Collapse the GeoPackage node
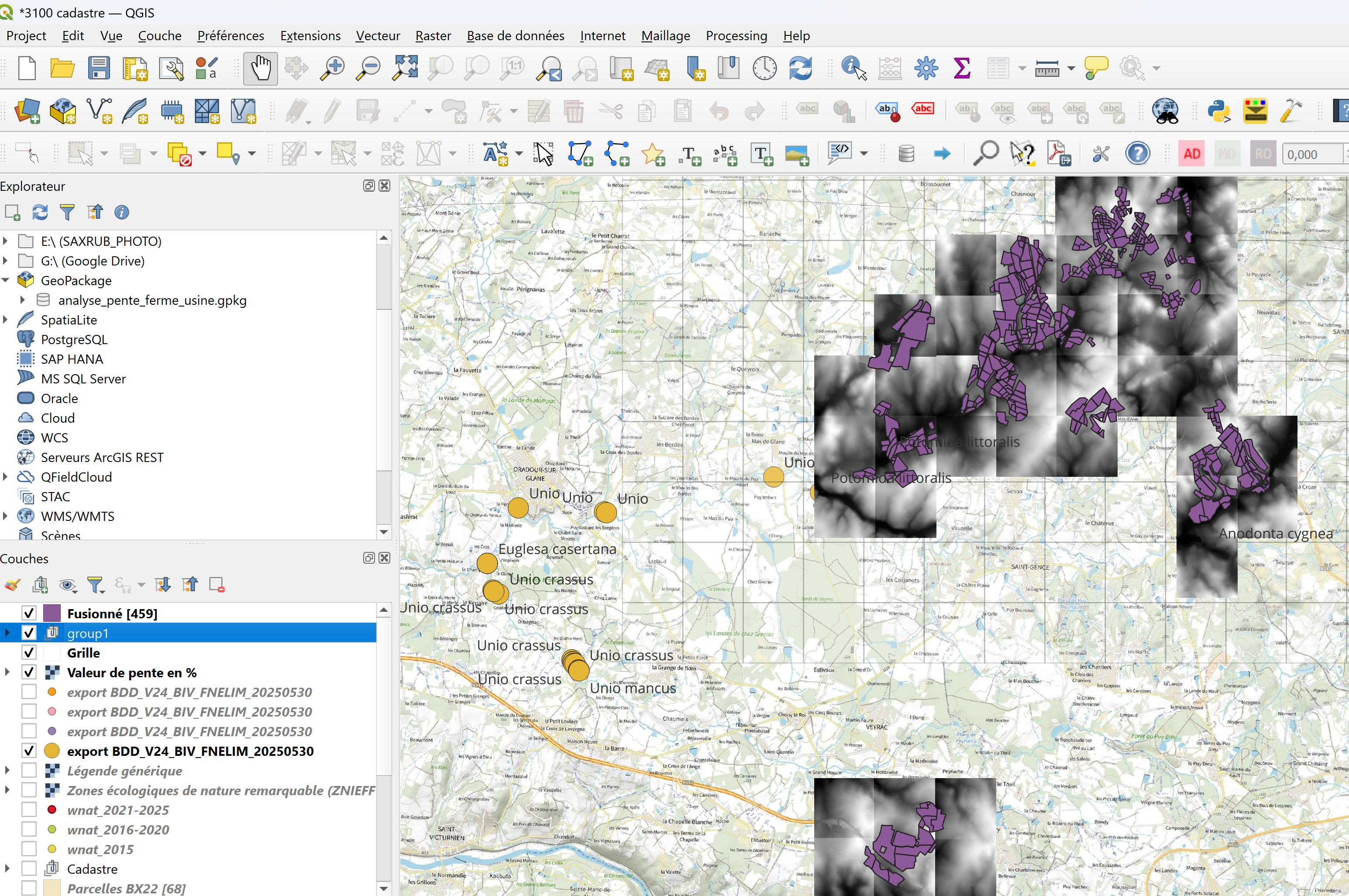 [x=6, y=280]
